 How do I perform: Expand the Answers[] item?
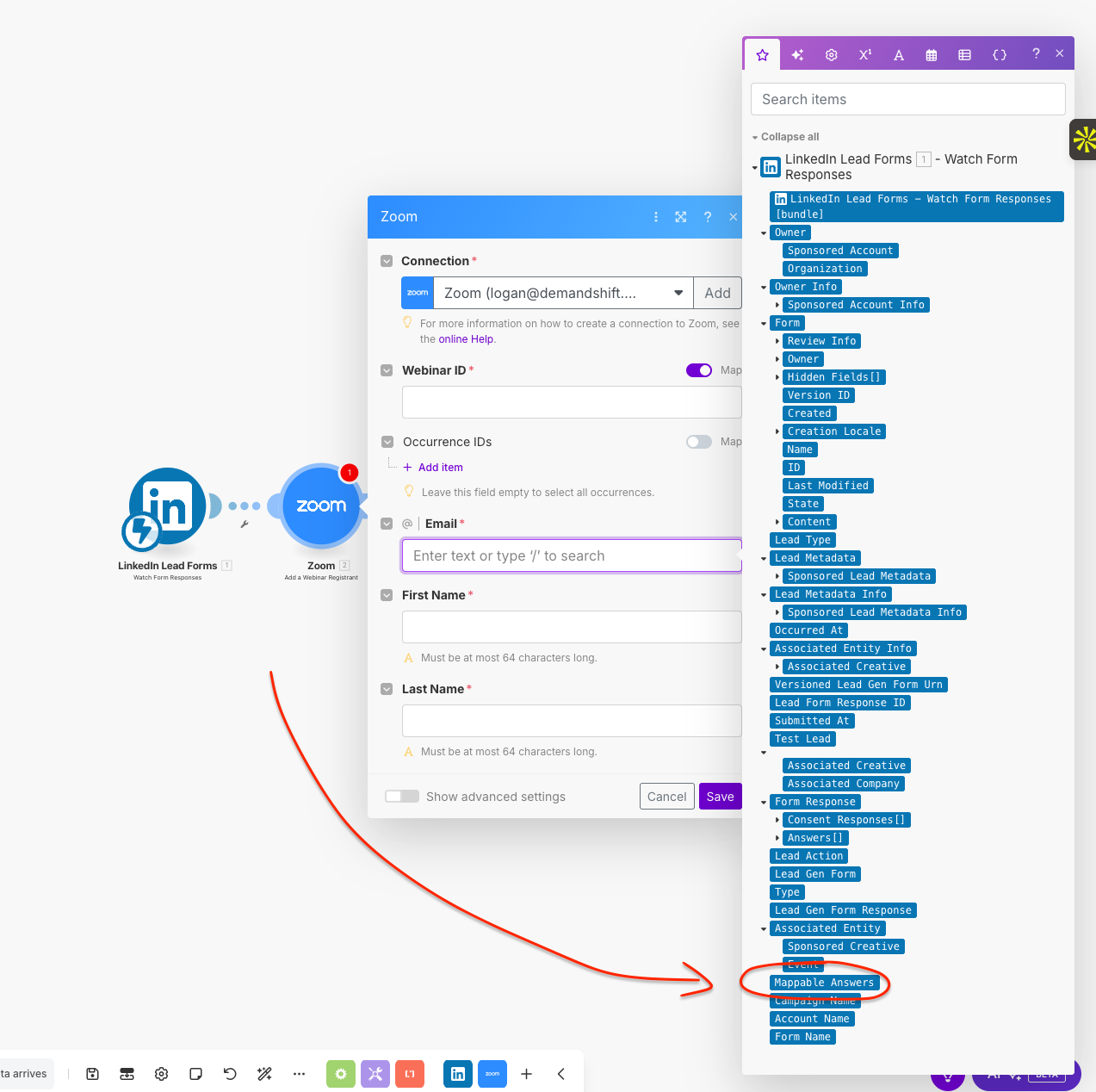777,838
